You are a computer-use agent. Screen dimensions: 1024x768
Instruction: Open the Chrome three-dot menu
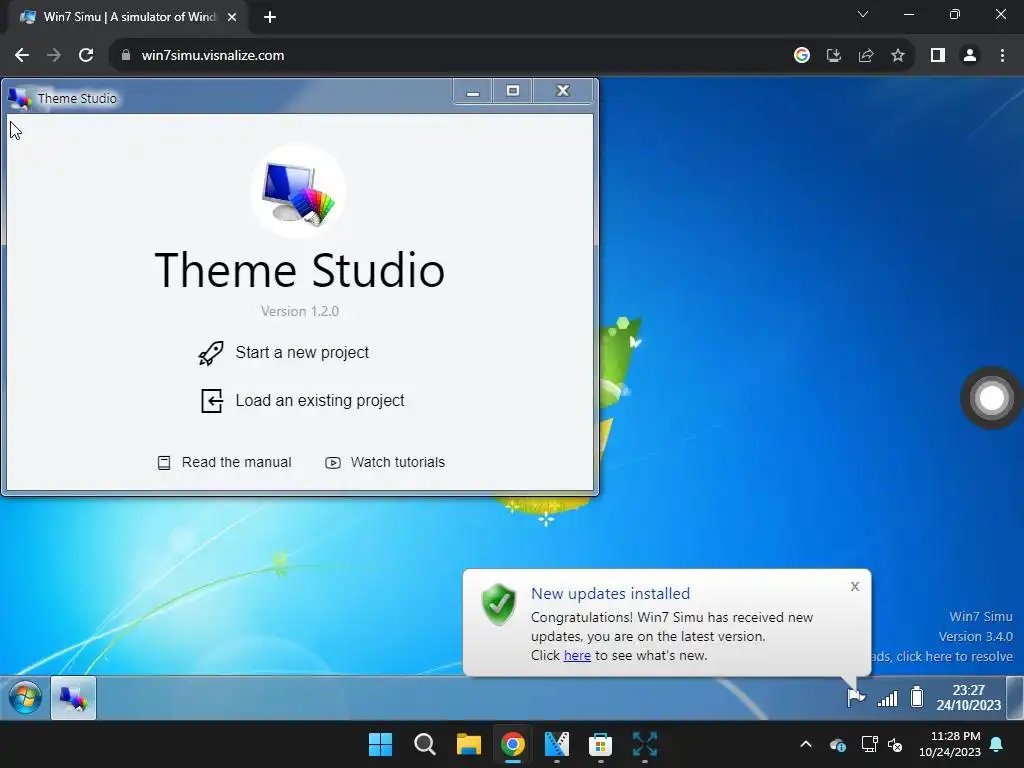tap(1002, 56)
